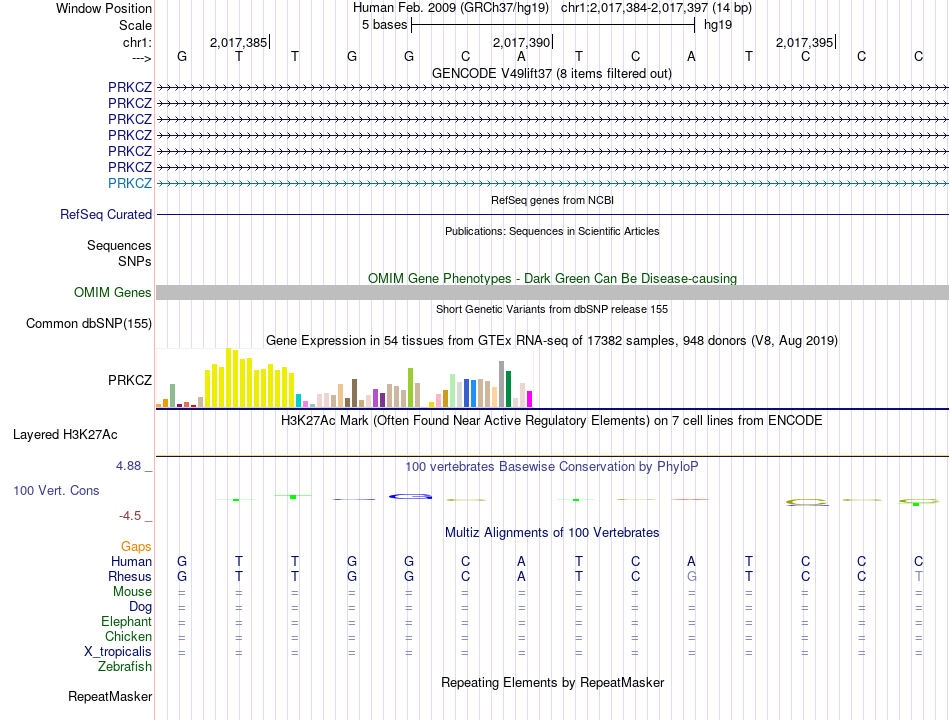Click the Zebrafish species label
The width and height of the screenshot is (950, 720).
coord(125,666)
